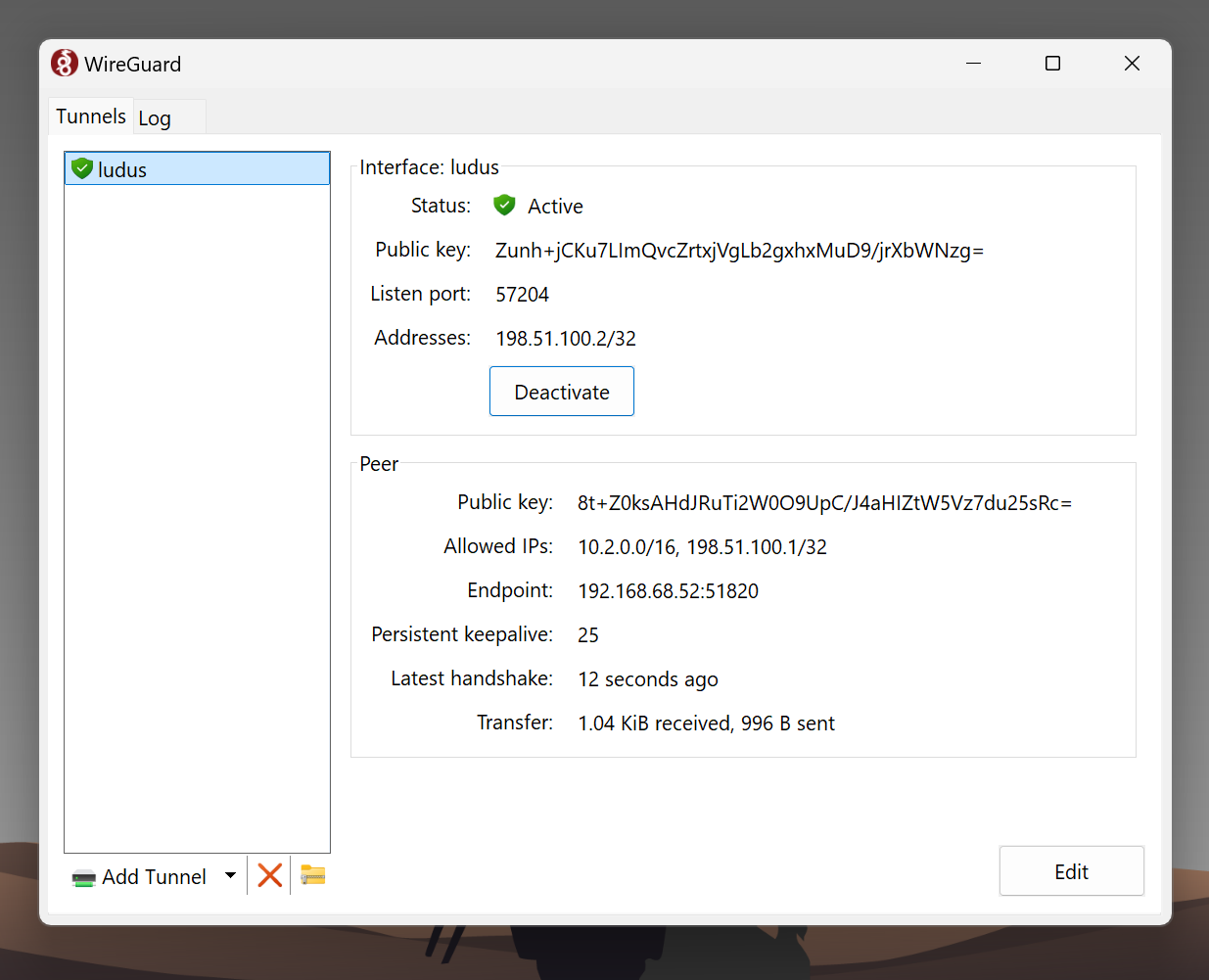Viewport: 1209px width, 980px height.
Task: Open the Log tab
Action: pos(155,118)
